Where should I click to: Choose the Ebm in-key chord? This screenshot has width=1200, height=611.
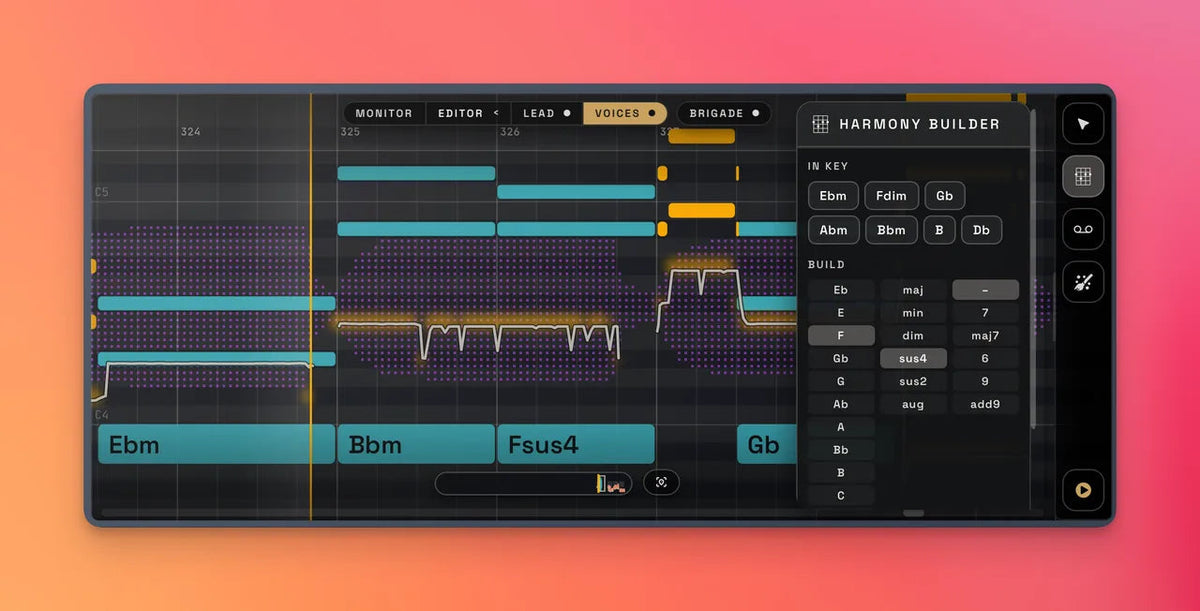tap(833, 196)
